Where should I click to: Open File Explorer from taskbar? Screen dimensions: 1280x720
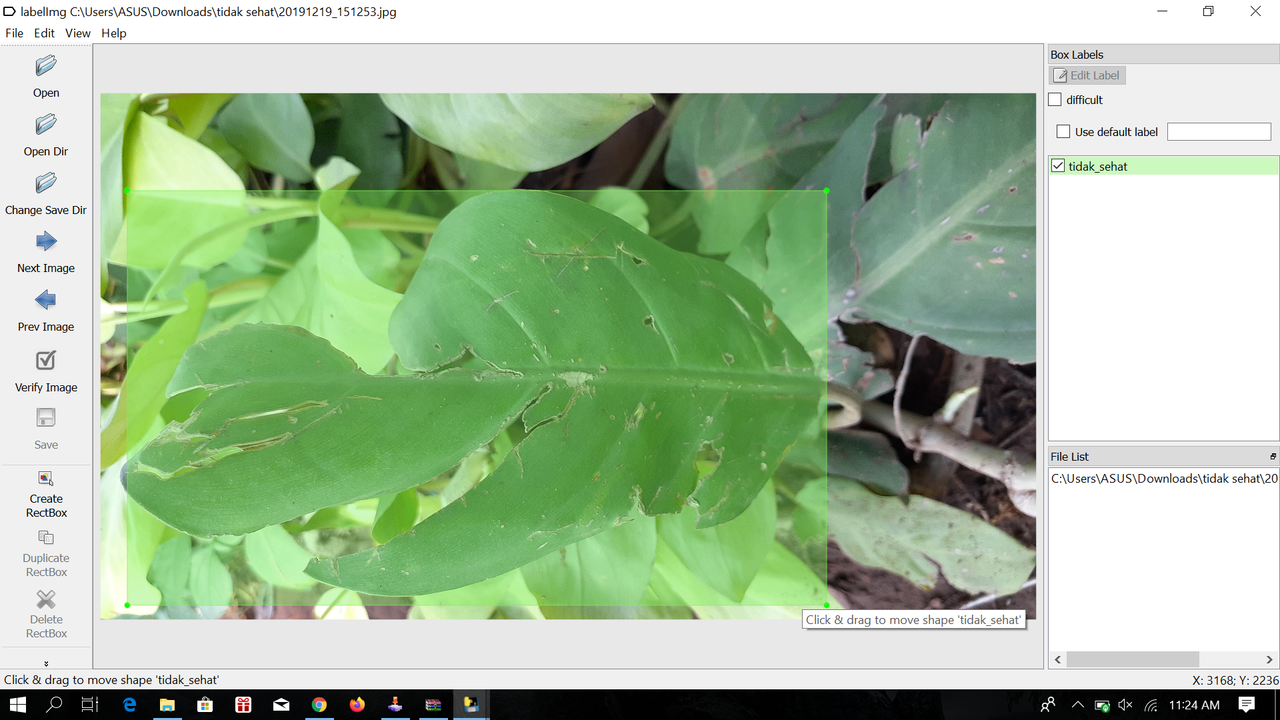(167, 705)
